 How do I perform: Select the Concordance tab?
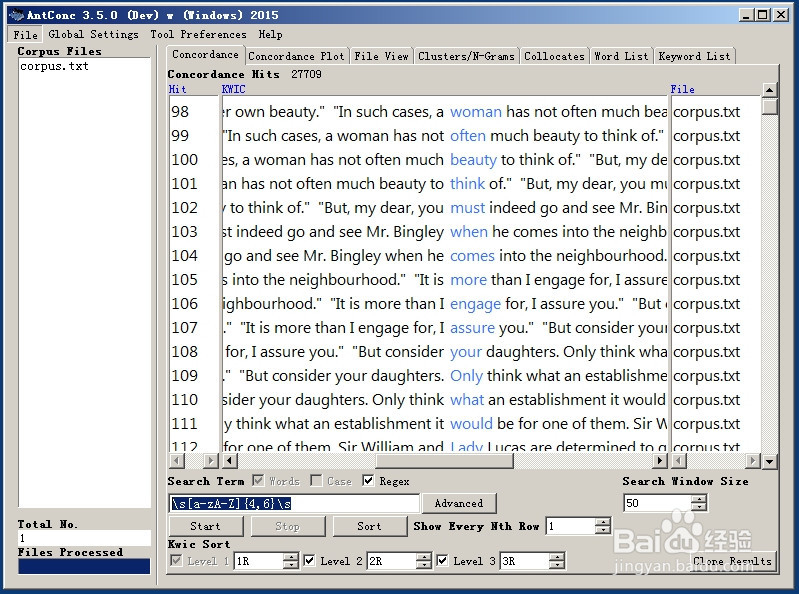[x=205, y=55]
